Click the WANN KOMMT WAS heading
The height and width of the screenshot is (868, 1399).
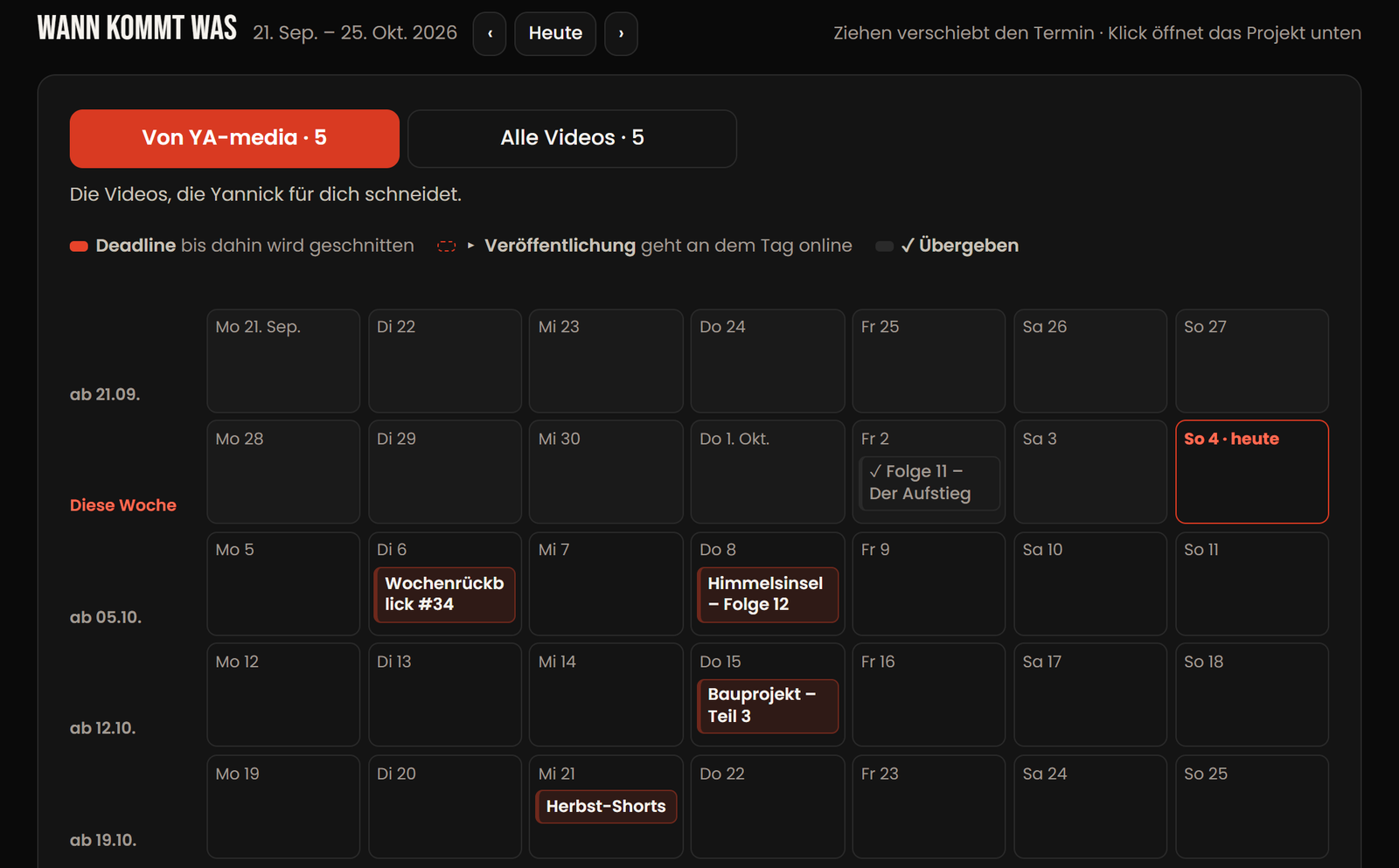click(137, 28)
